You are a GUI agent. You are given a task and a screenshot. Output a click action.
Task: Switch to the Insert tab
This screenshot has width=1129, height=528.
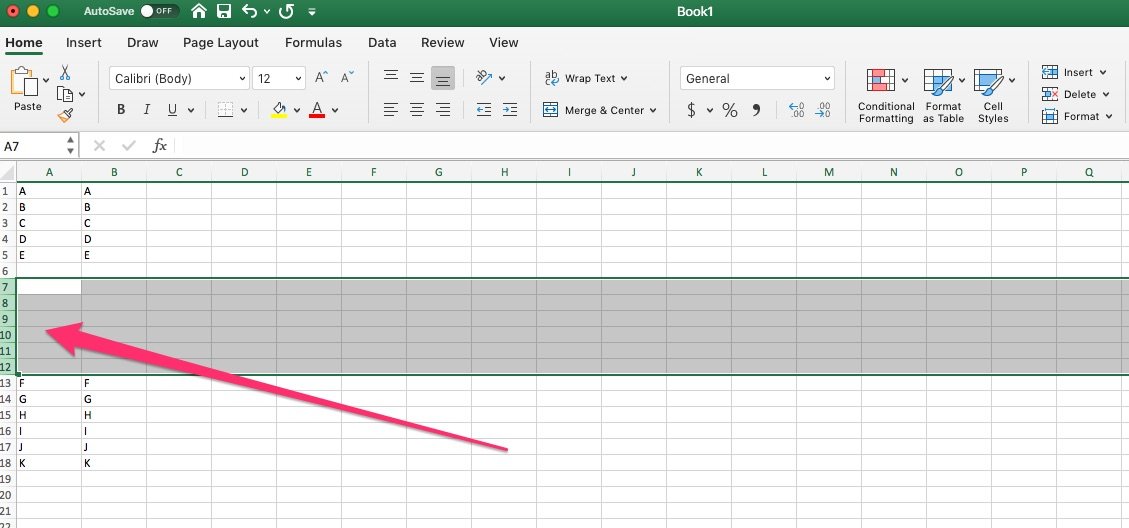[x=84, y=42]
